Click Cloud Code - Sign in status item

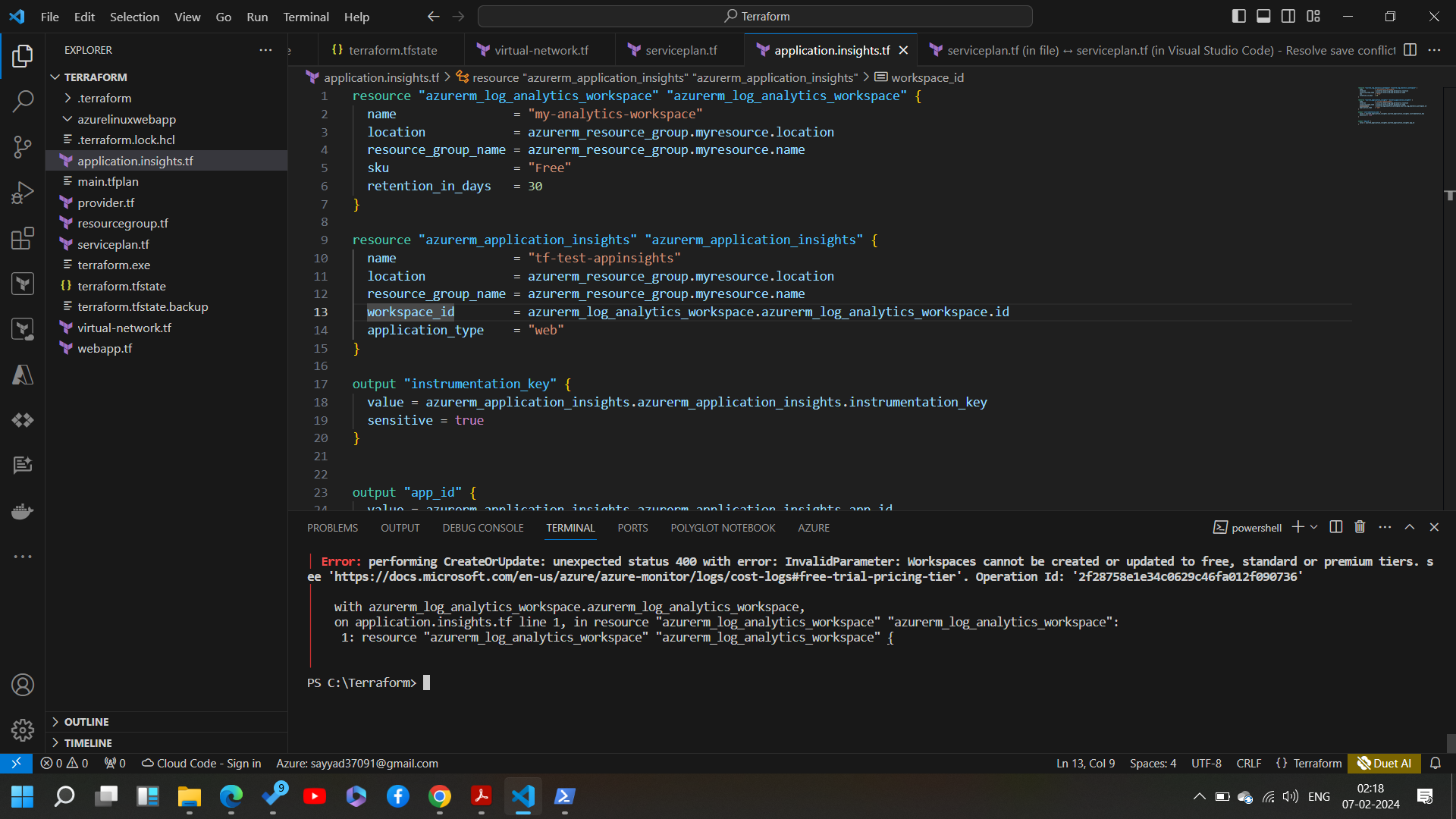[202, 763]
